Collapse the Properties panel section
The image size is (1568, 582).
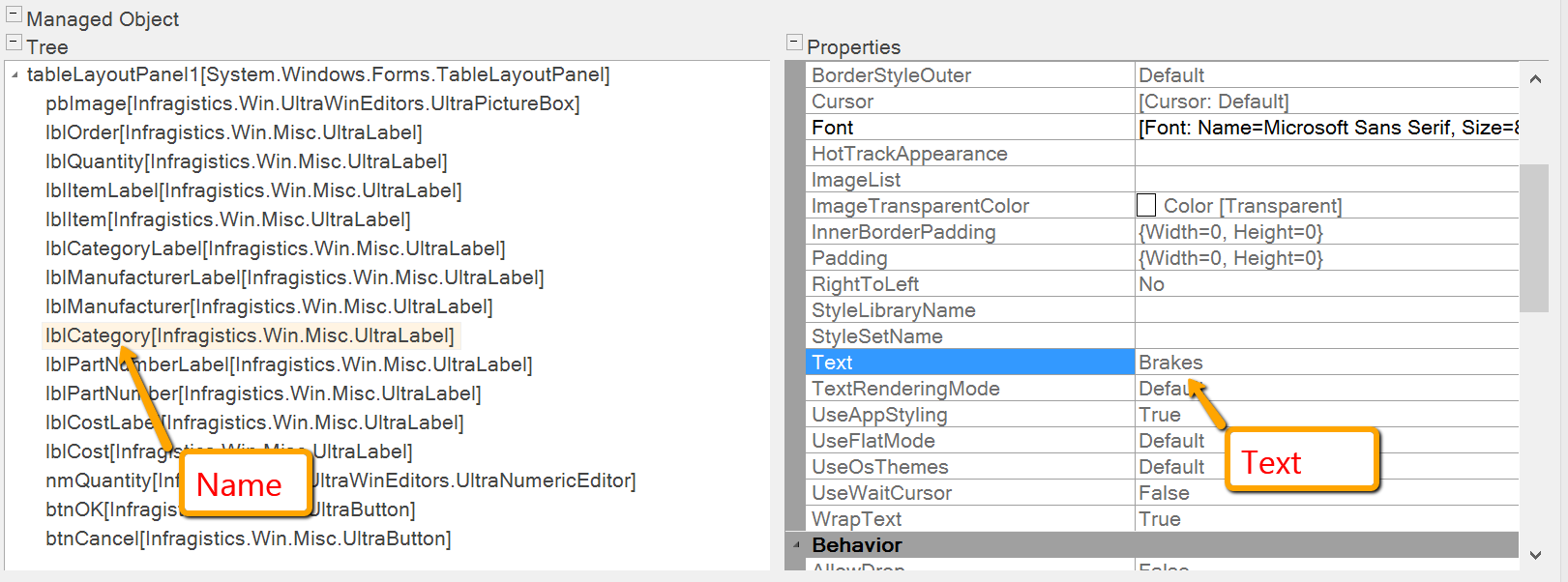pos(794,43)
